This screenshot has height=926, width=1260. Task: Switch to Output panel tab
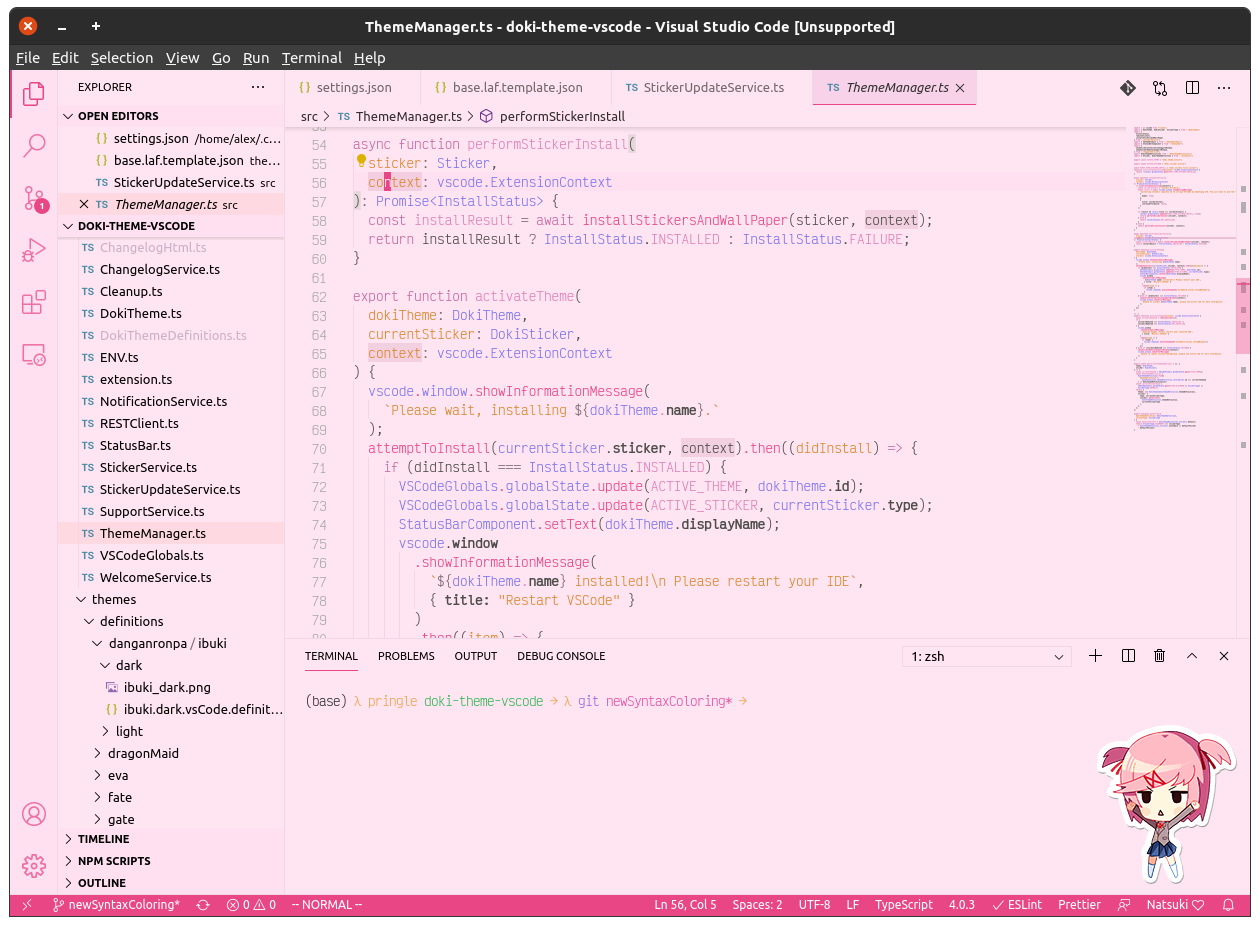[x=476, y=656]
